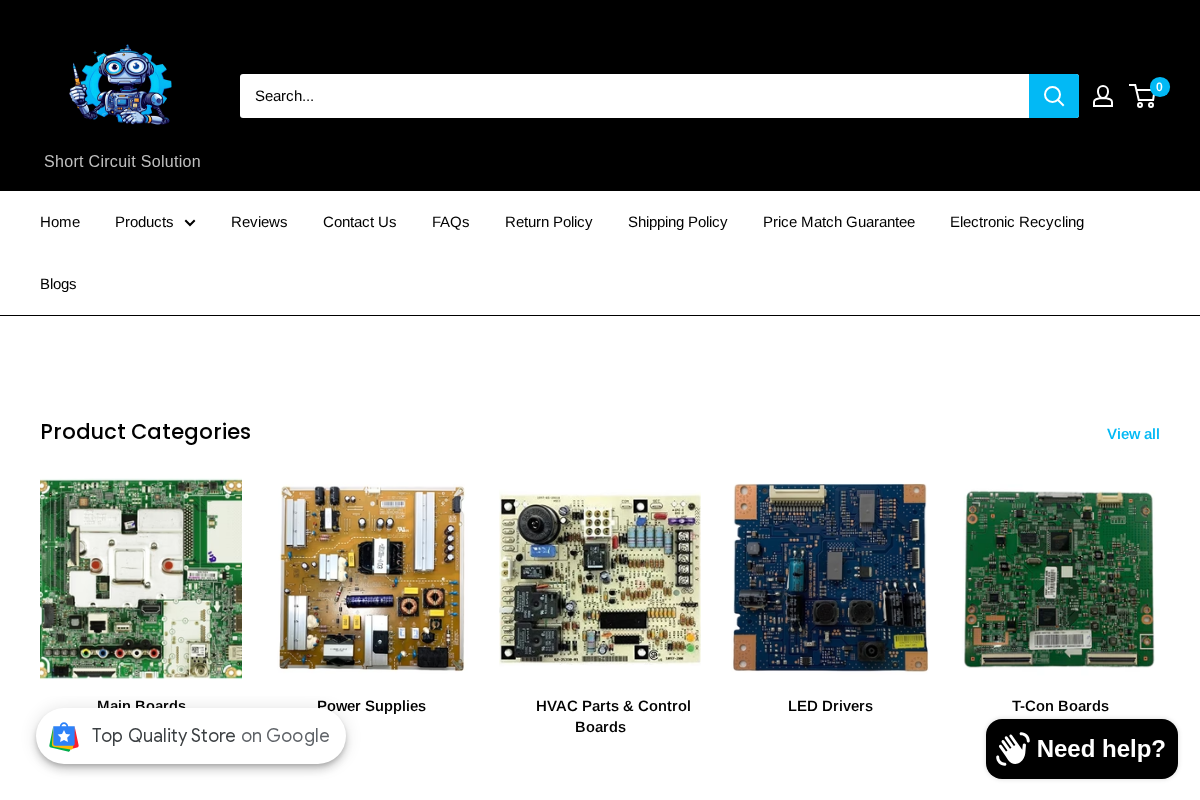The width and height of the screenshot is (1200, 800).
Task: Open the FAQs navigation item
Action: [x=450, y=222]
